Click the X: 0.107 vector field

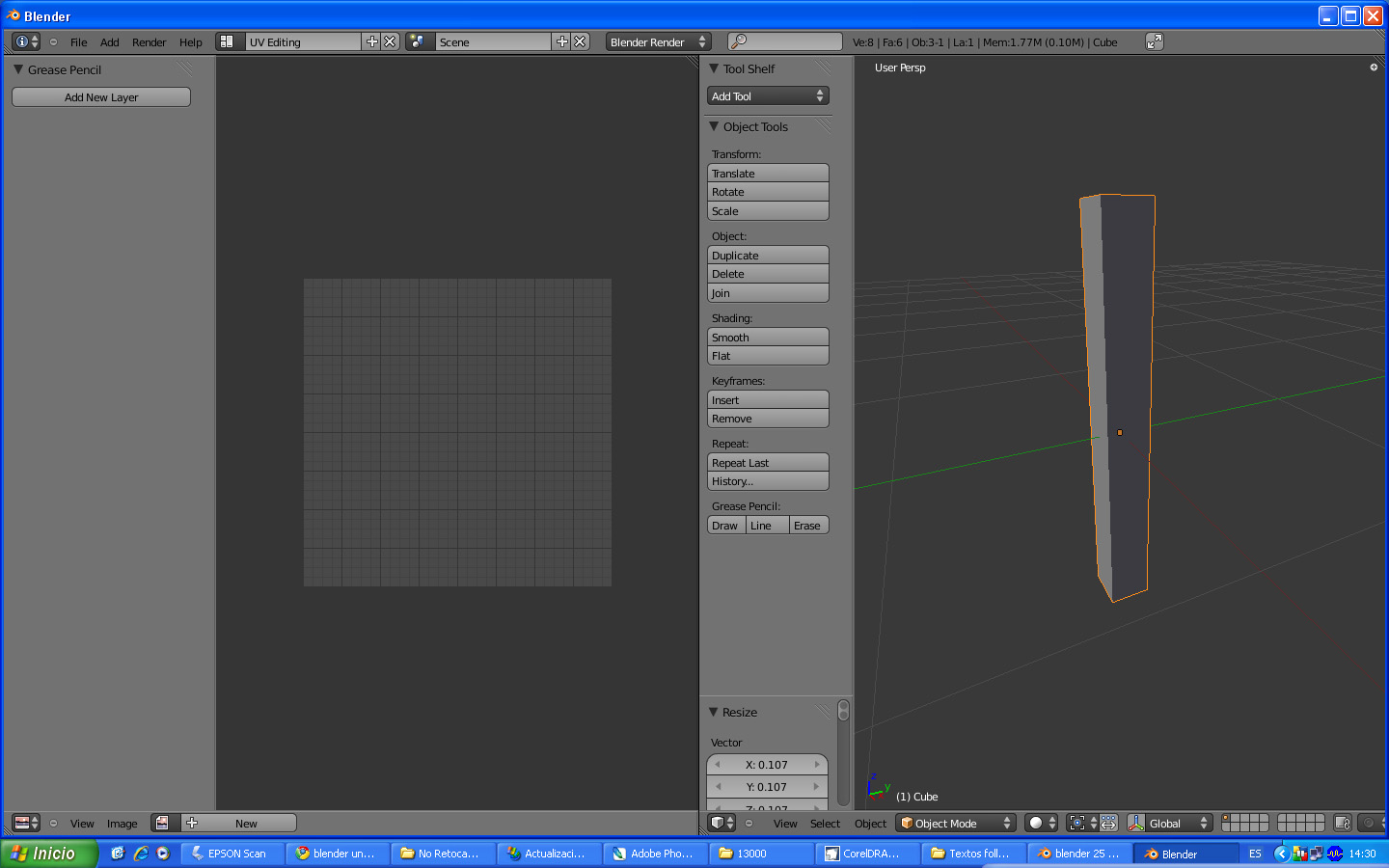pyautogui.click(x=768, y=765)
